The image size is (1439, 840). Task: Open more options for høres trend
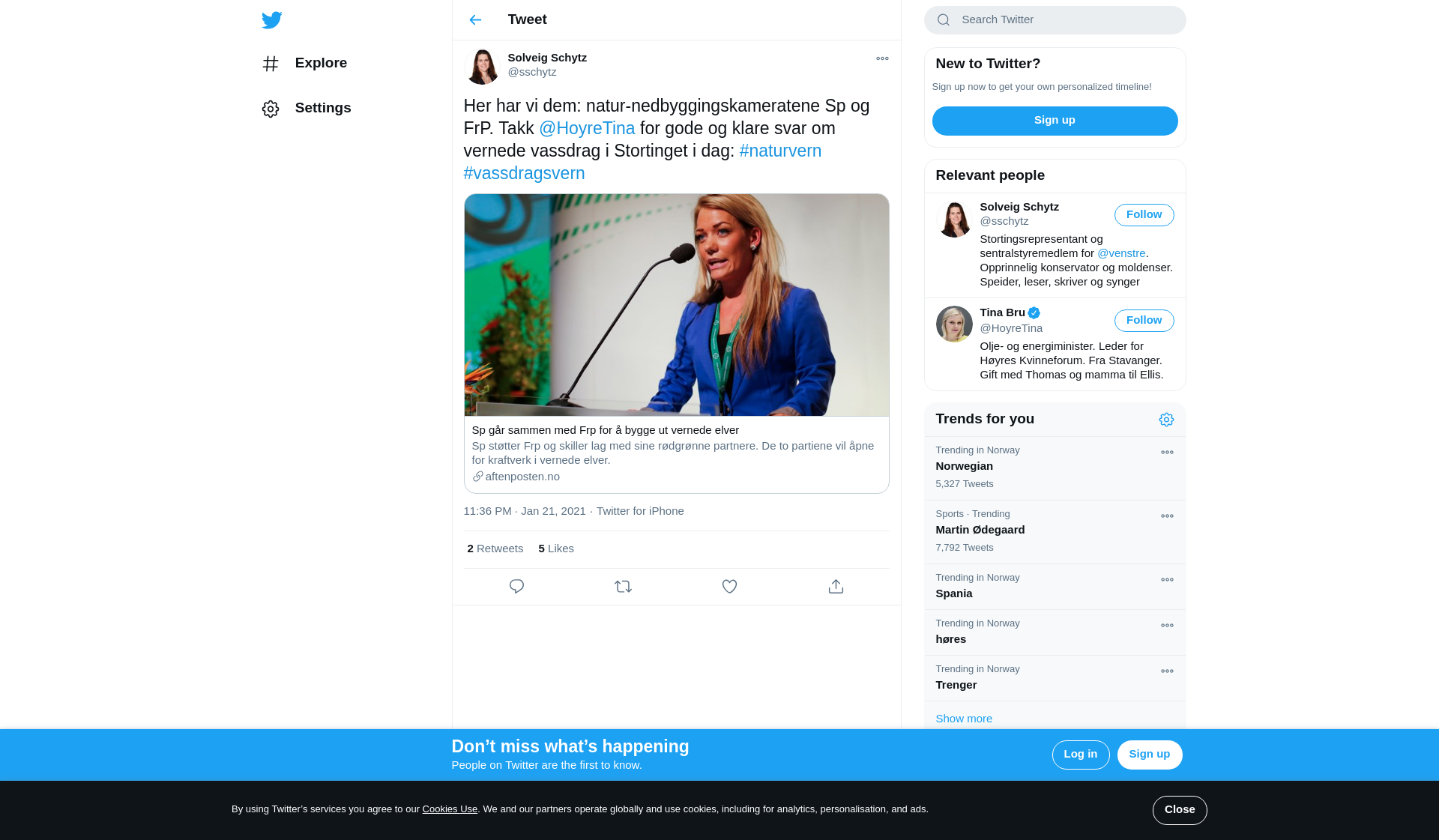coord(1167,626)
